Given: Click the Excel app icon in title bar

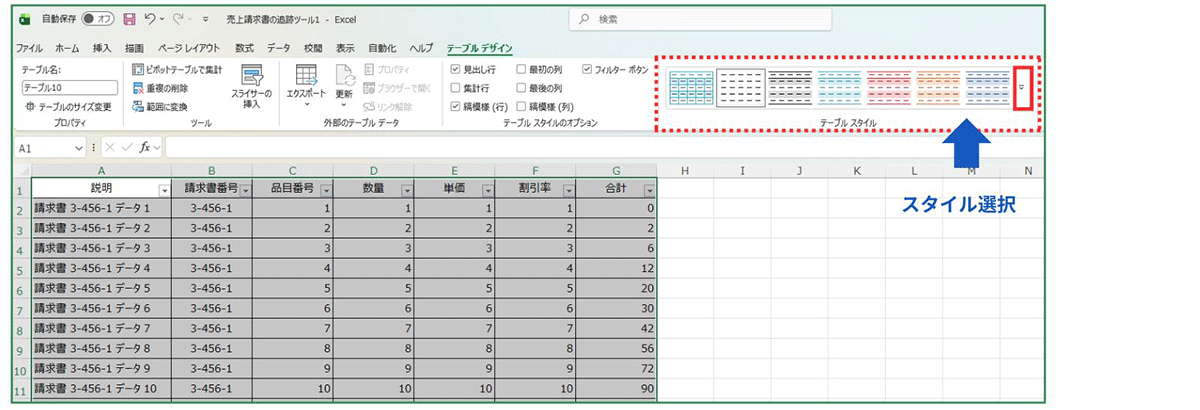Looking at the screenshot, I should click(25, 18).
